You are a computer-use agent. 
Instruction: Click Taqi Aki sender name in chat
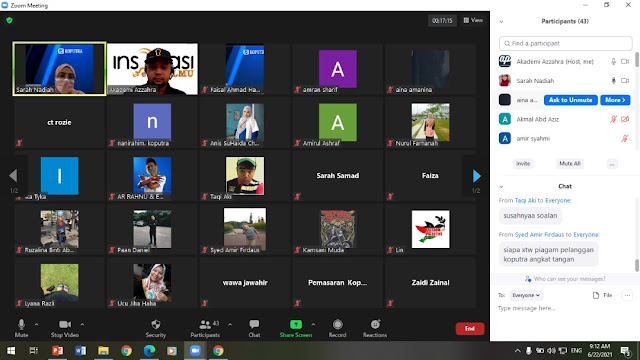525,200
